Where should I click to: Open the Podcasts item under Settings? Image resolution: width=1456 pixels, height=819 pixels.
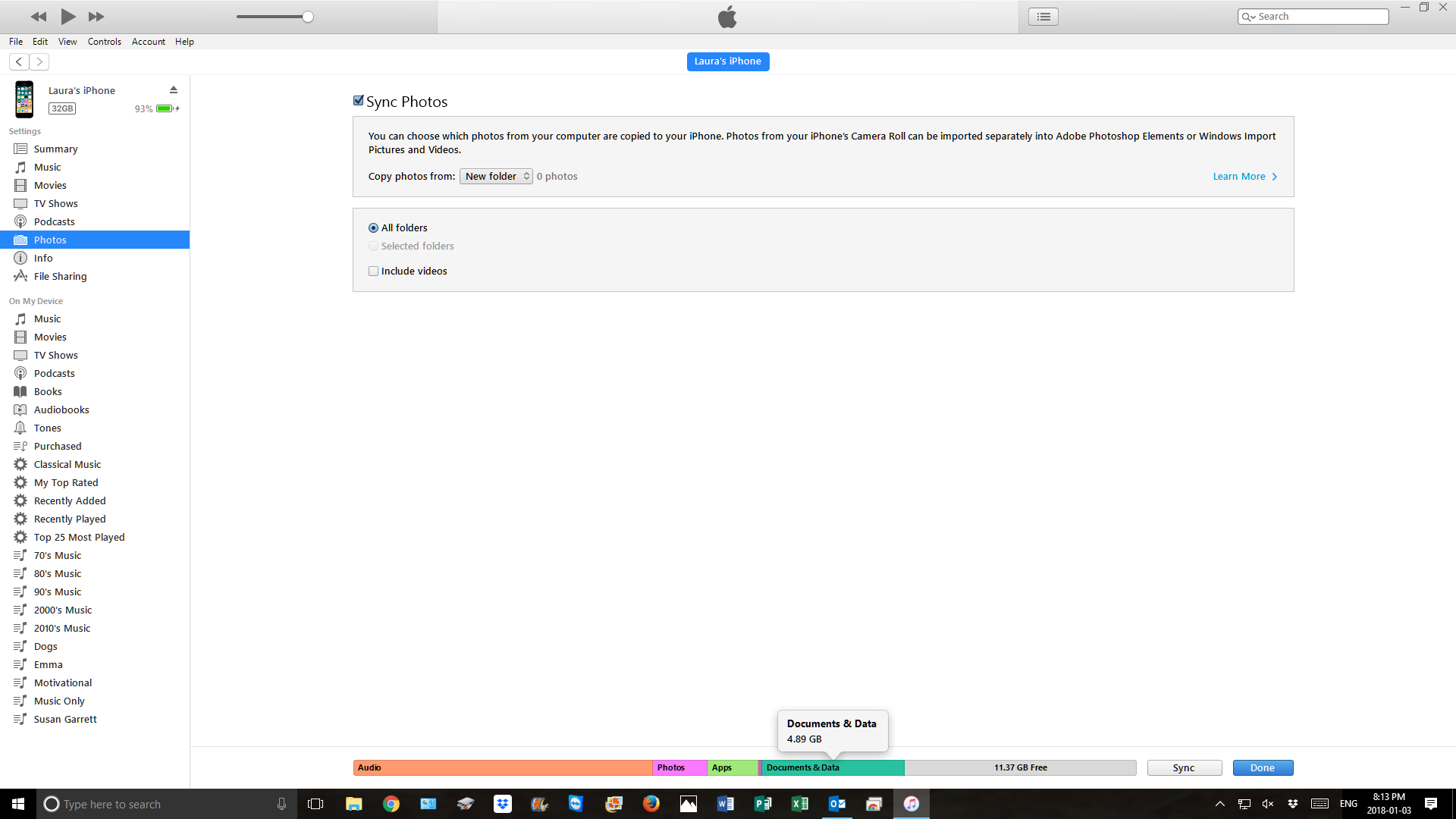click(x=54, y=221)
